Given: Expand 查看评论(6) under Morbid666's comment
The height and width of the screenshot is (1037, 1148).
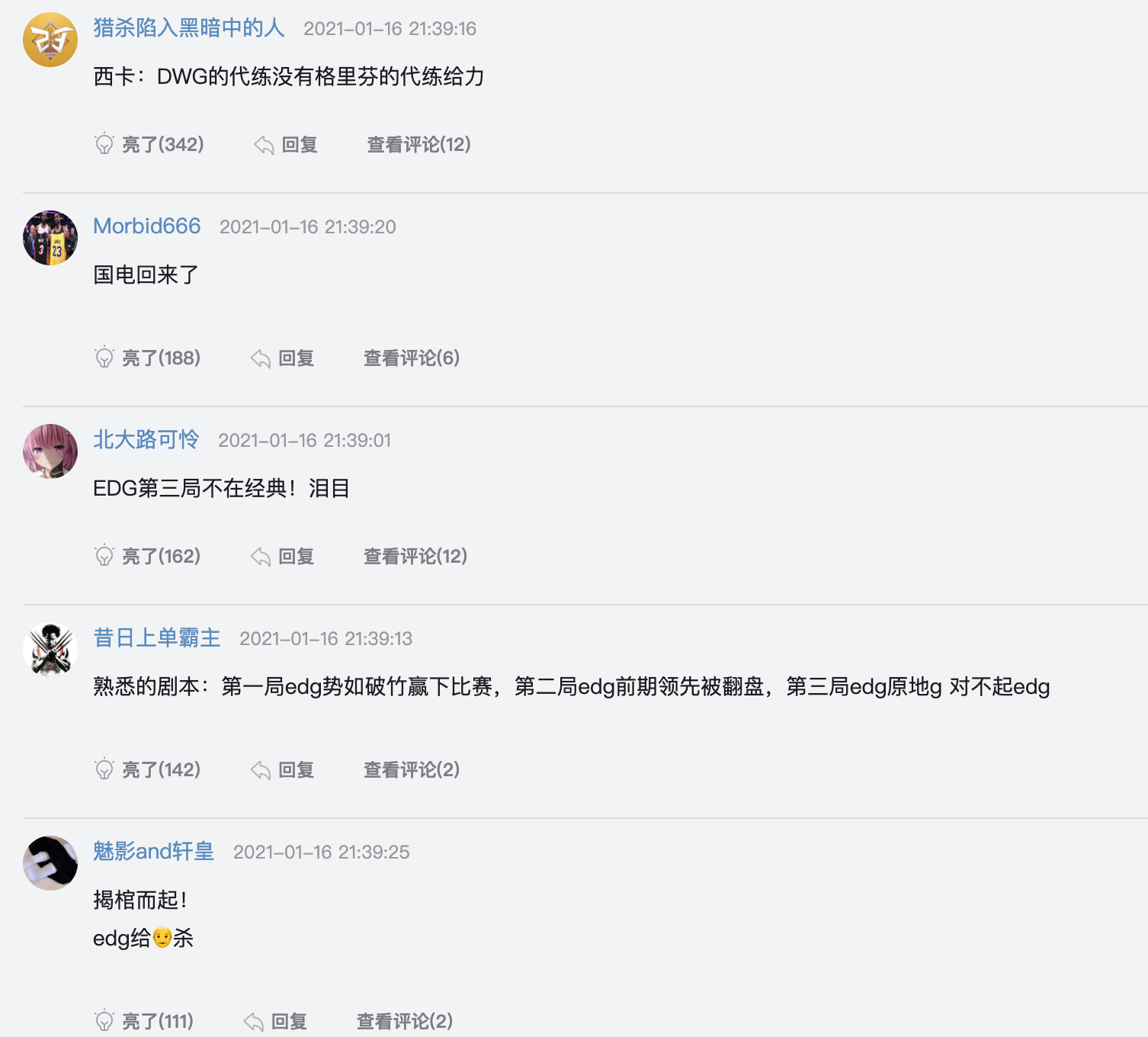Looking at the screenshot, I should click(x=412, y=358).
